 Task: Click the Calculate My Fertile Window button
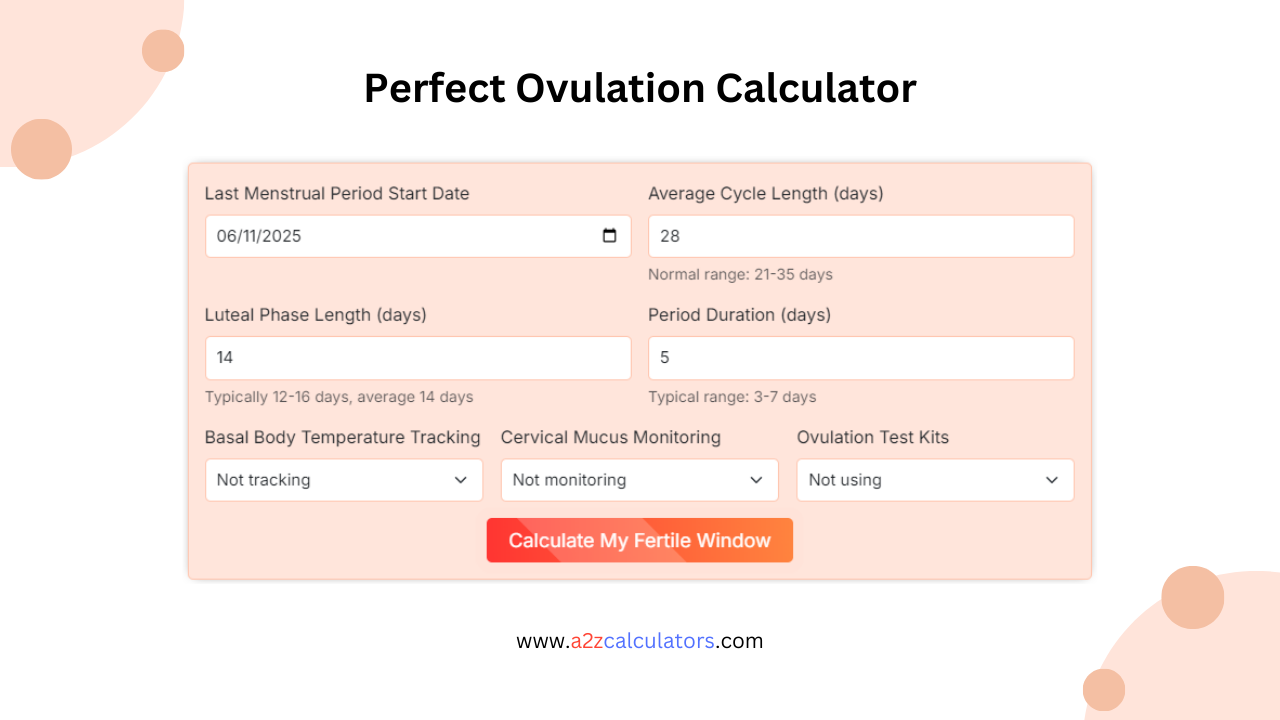coord(639,540)
